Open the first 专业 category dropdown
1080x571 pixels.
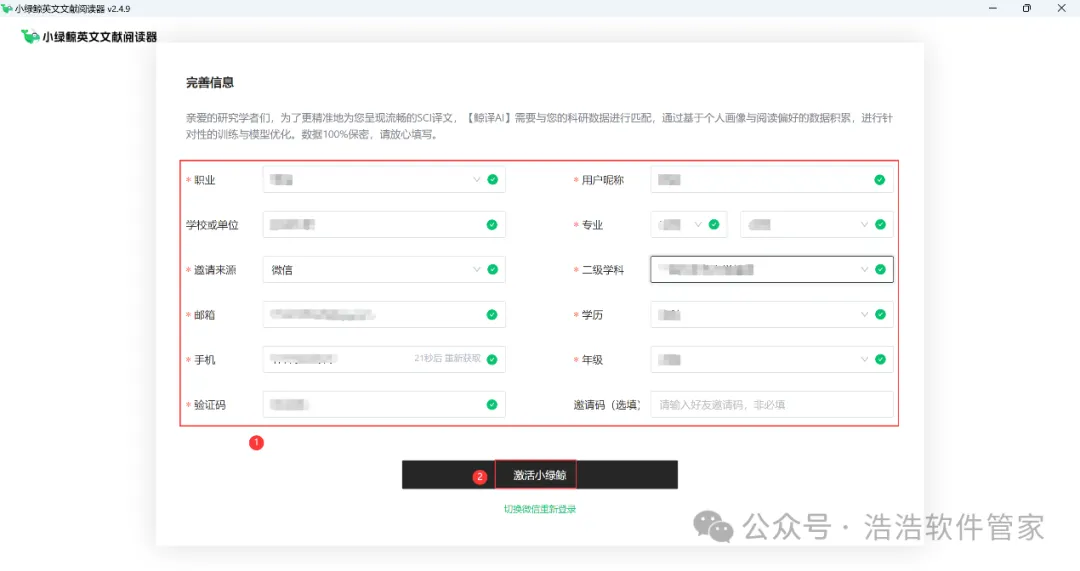tap(688, 225)
